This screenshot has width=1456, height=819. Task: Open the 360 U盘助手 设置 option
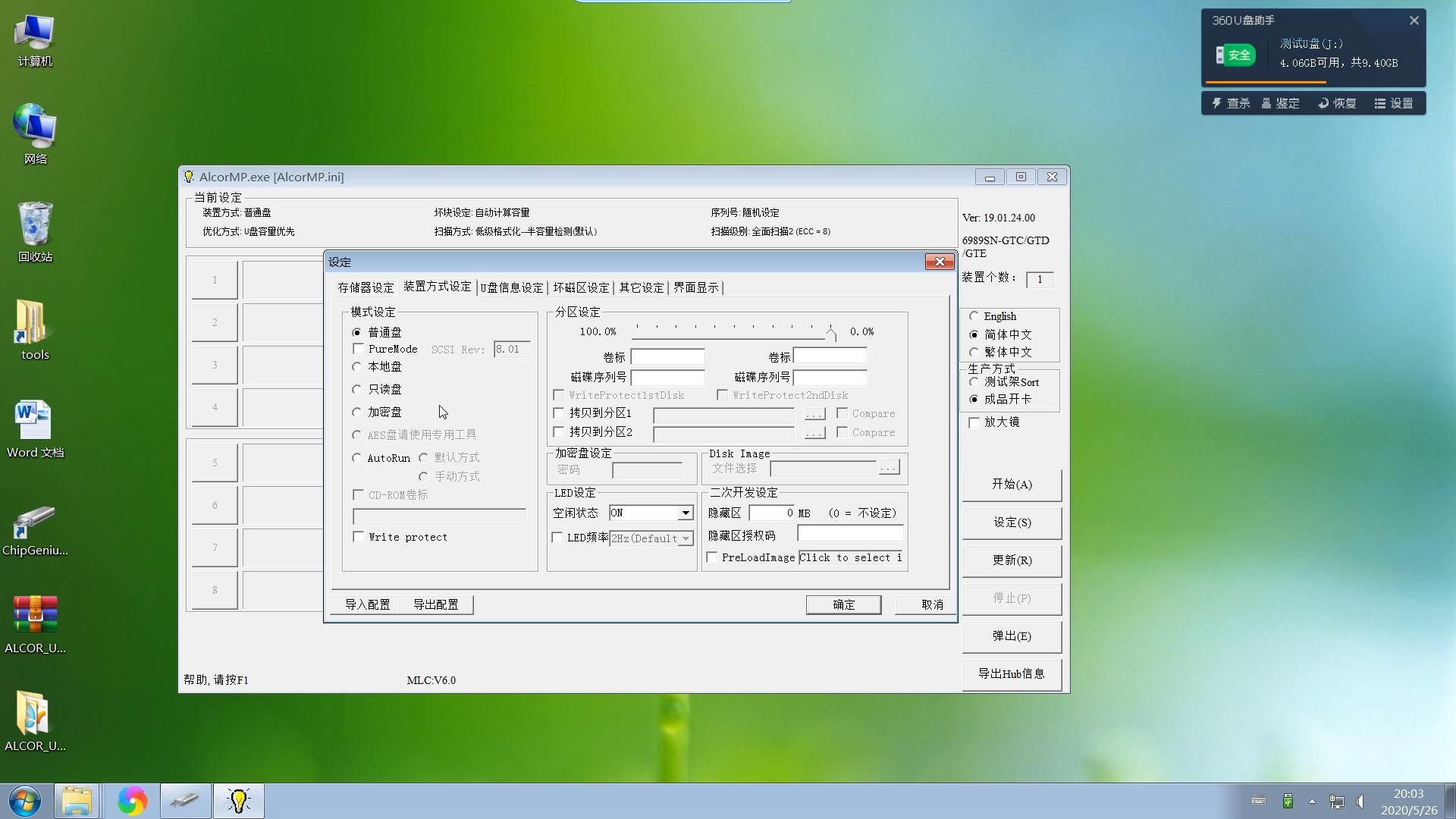[1394, 103]
